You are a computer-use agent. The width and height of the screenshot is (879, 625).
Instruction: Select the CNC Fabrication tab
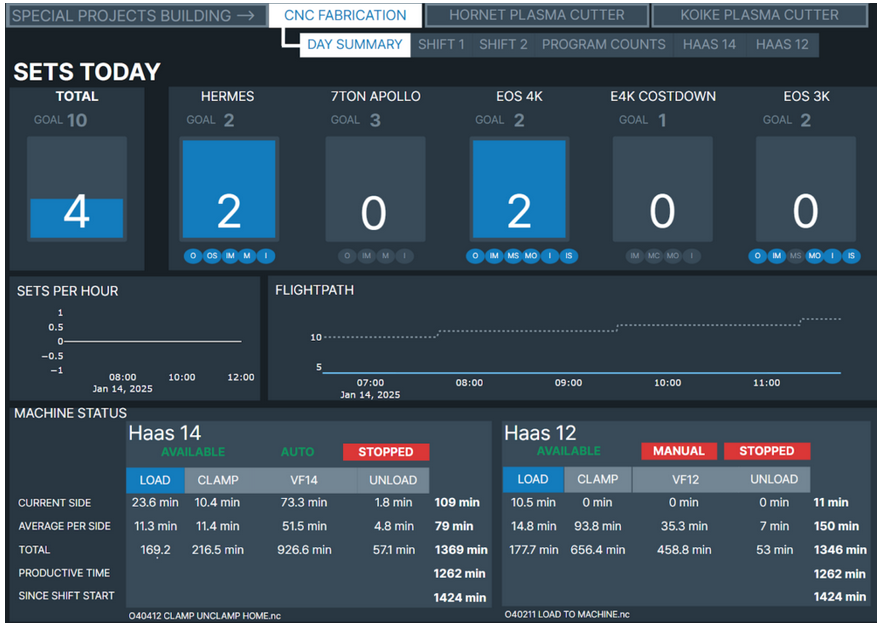(x=345, y=15)
